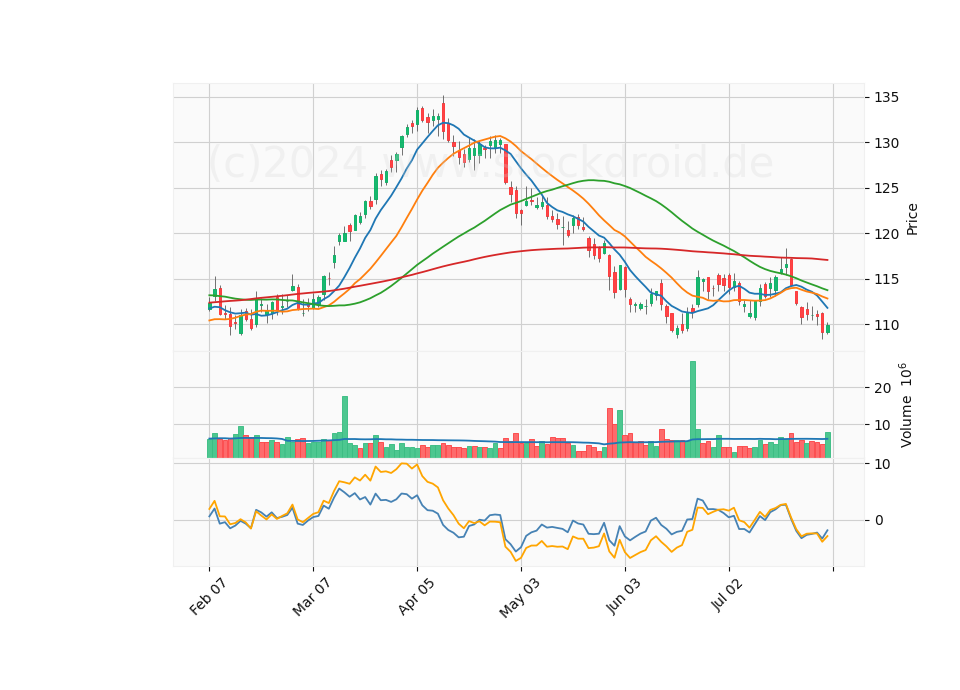This screenshot has height=690, width=960.
Task: Click the 10 label on the oscillator axis
Action: coord(883,464)
